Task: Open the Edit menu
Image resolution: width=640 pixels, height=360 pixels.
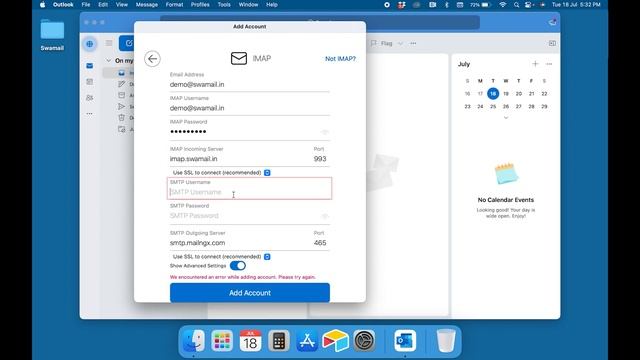Action: (103, 4)
